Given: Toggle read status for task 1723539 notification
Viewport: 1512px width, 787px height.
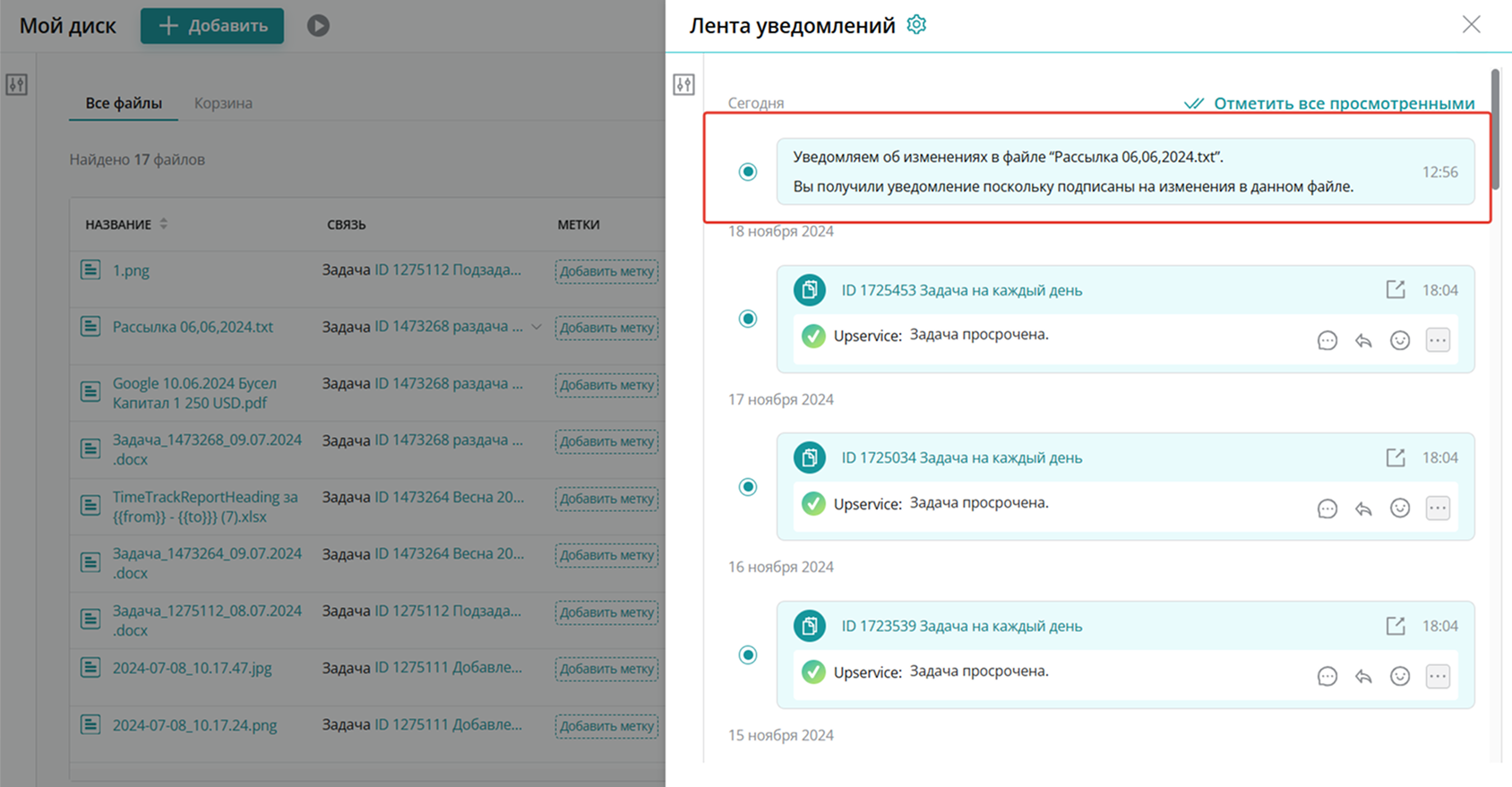Looking at the screenshot, I should click(x=748, y=654).
